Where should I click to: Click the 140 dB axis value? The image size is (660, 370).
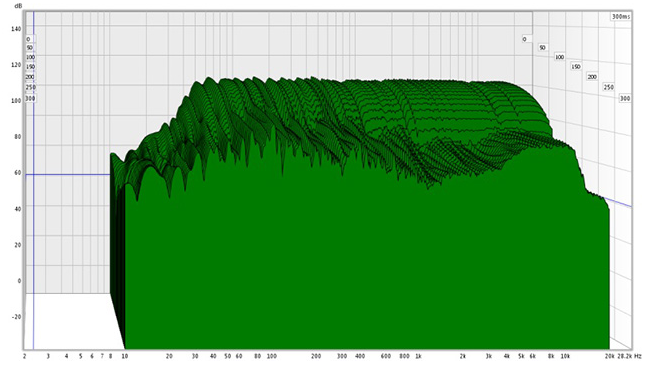click(x=16, y=29)
